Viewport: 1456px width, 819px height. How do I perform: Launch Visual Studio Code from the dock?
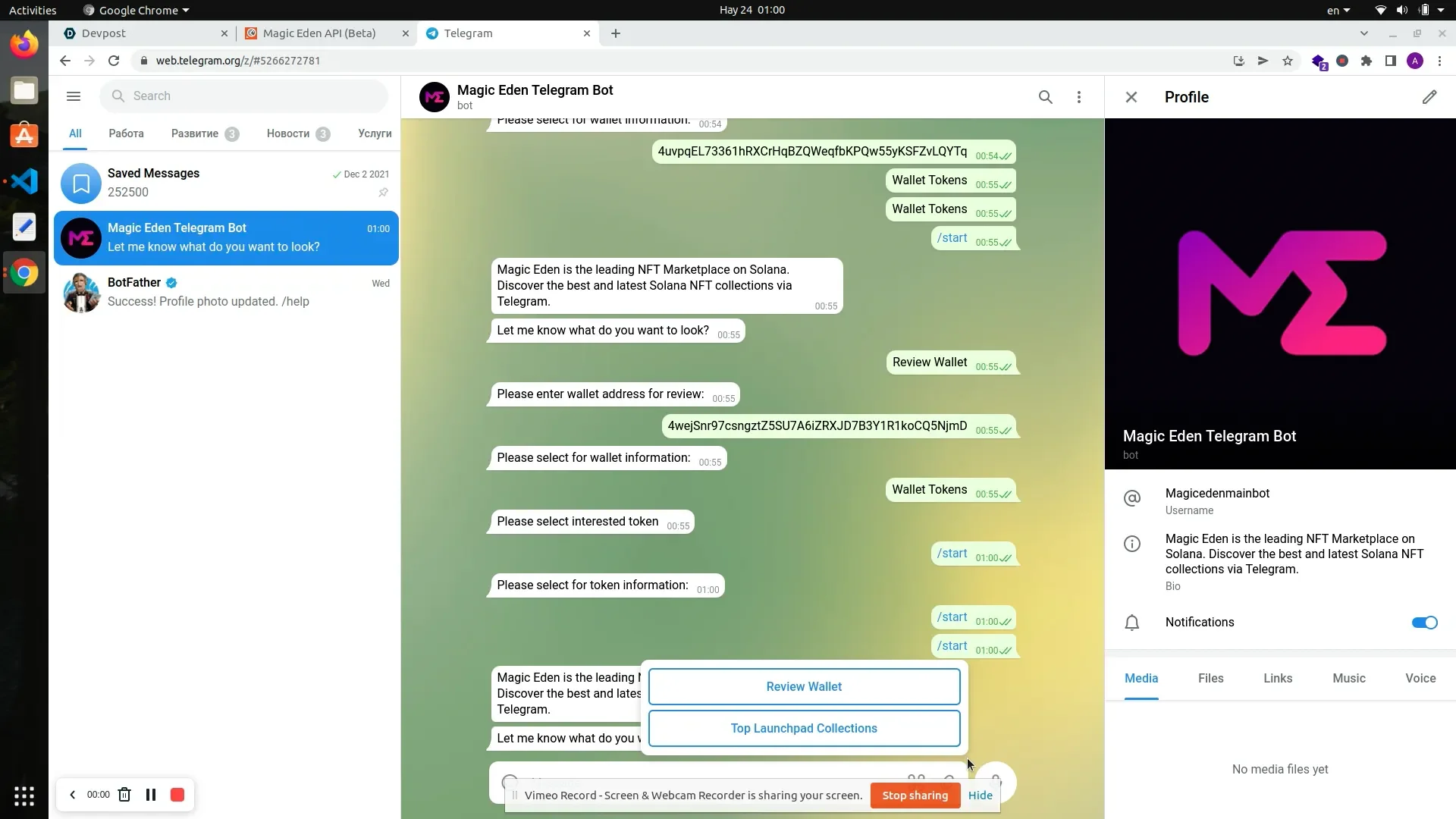click(24, 180)
